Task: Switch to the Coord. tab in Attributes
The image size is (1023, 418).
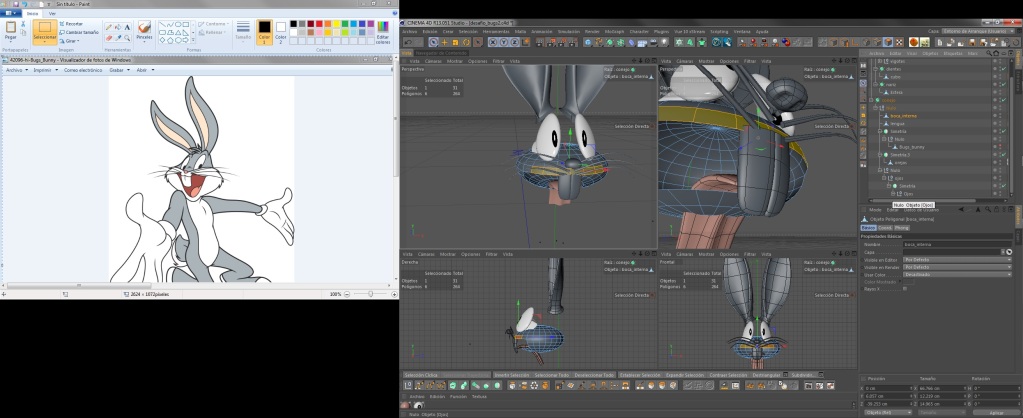Action: (885, 228)
